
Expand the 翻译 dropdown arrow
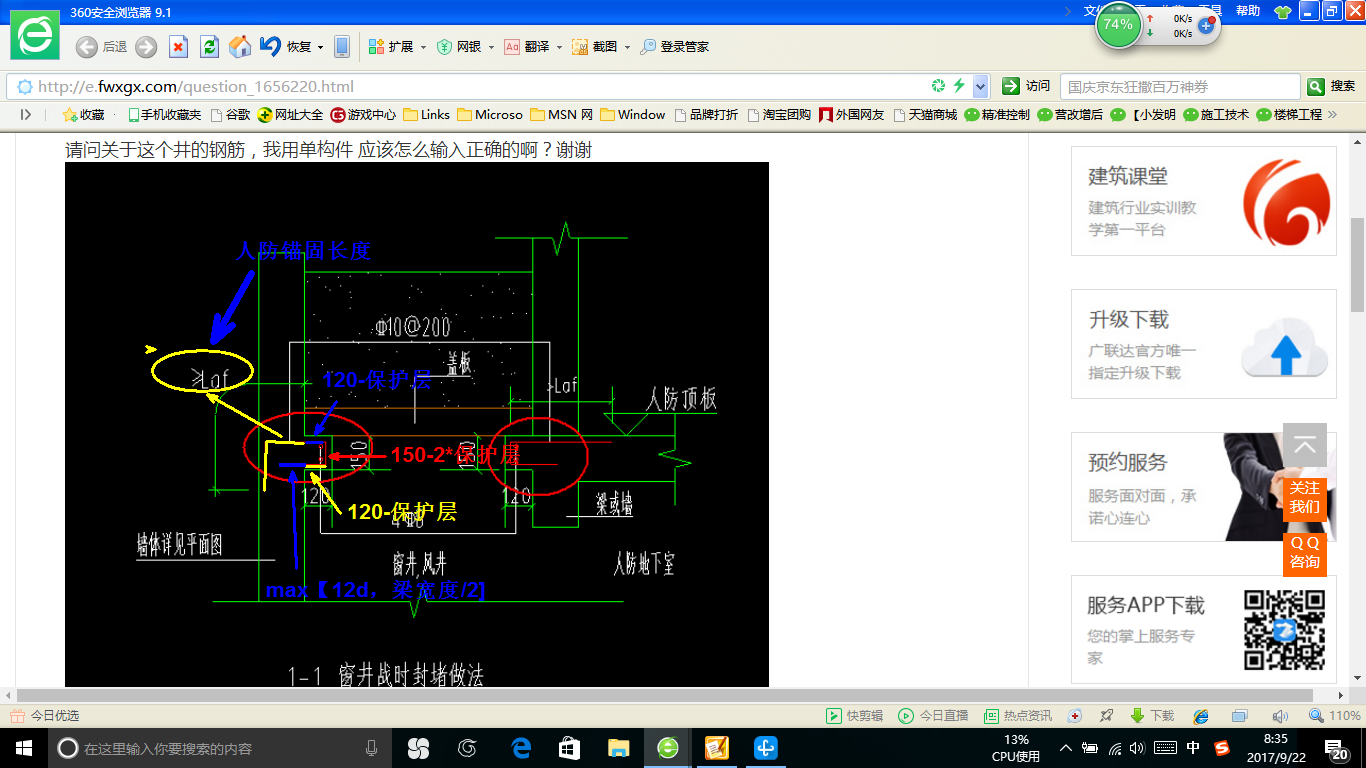click(x=558, y=47)
